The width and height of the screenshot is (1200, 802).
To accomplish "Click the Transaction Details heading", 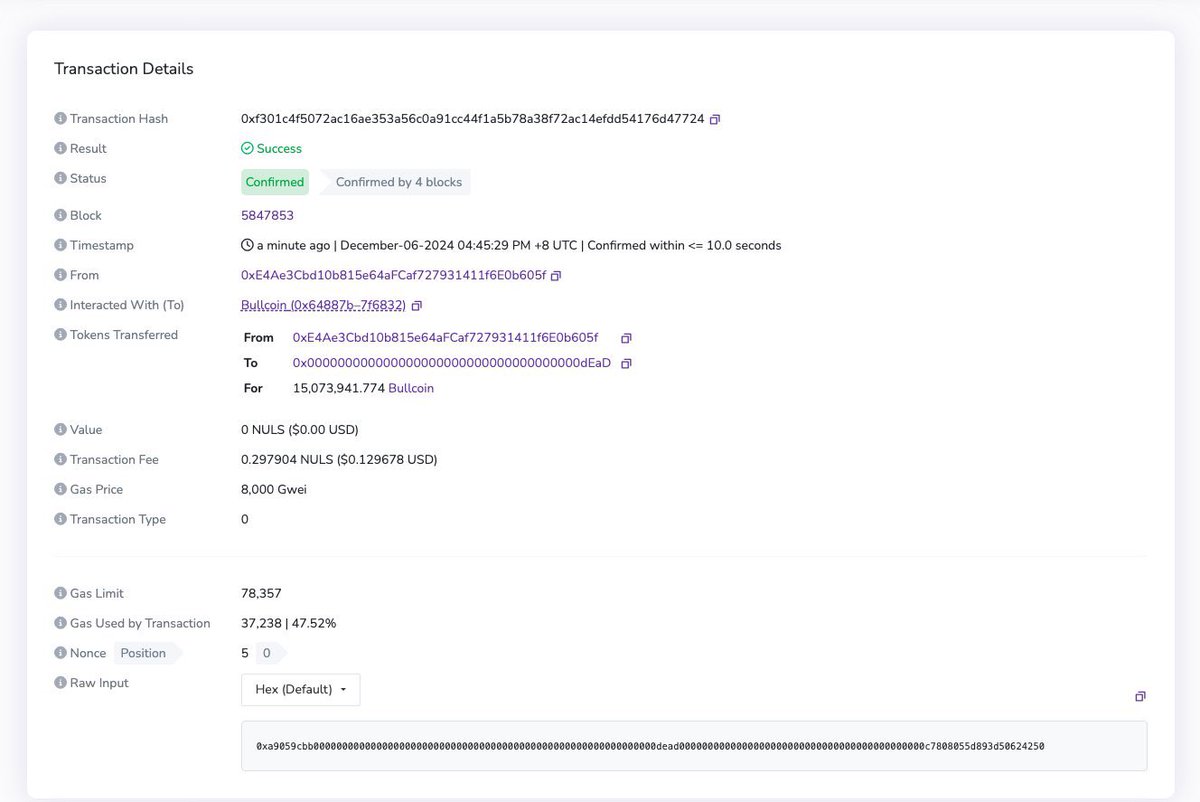I will click(x=124, y=69).
